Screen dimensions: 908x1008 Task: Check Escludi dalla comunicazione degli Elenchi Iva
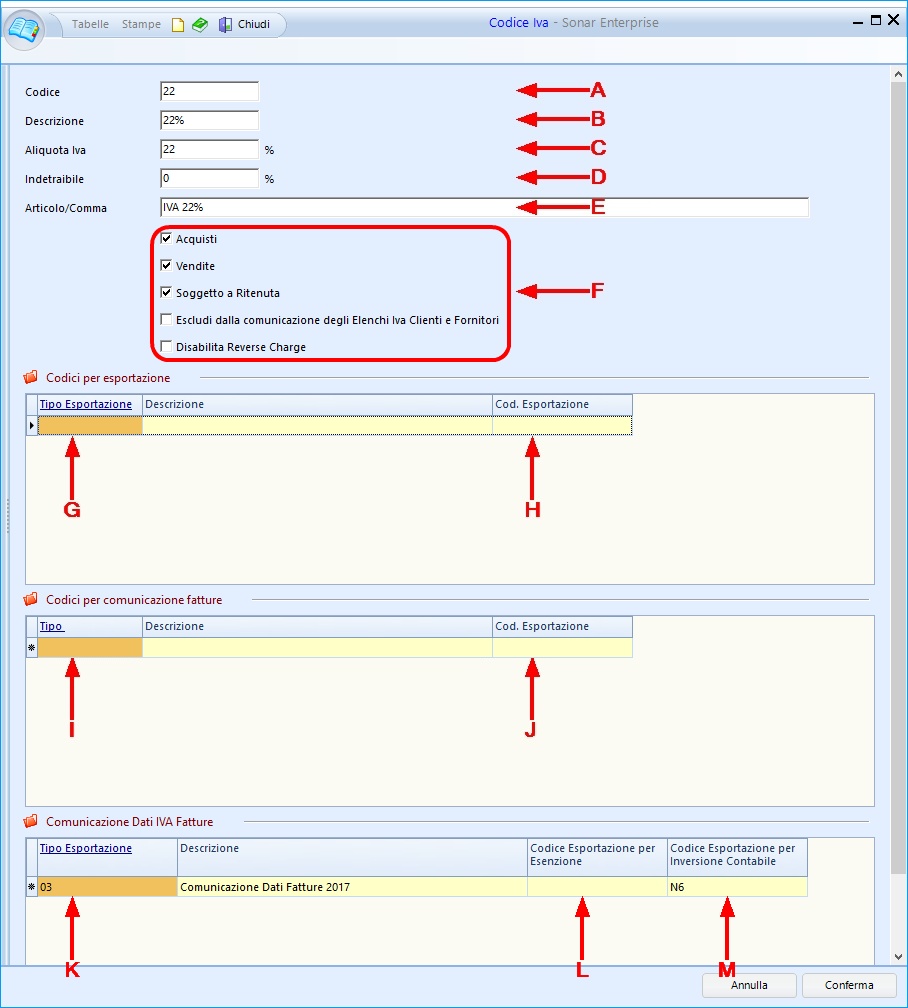166,321
